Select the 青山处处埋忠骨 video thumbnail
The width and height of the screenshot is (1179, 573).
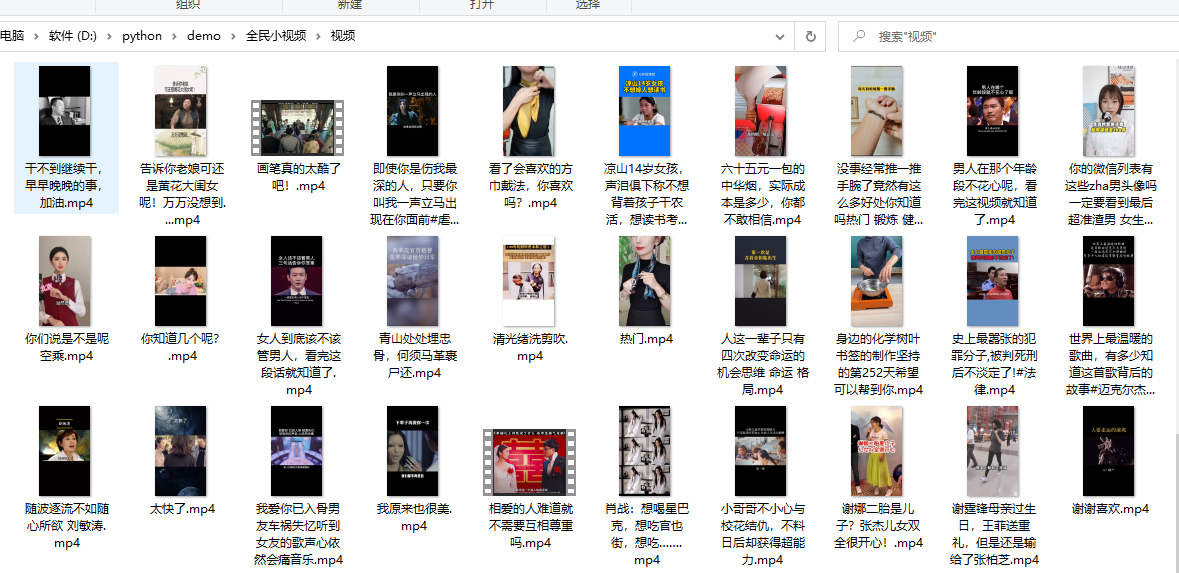click(412, 280)
